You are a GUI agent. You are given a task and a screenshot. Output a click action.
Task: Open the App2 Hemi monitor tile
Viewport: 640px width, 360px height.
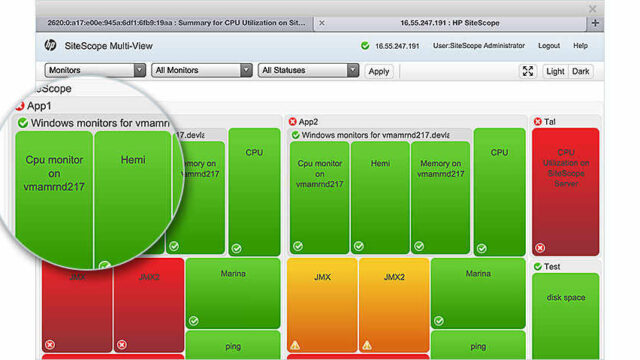pos(380,198)
